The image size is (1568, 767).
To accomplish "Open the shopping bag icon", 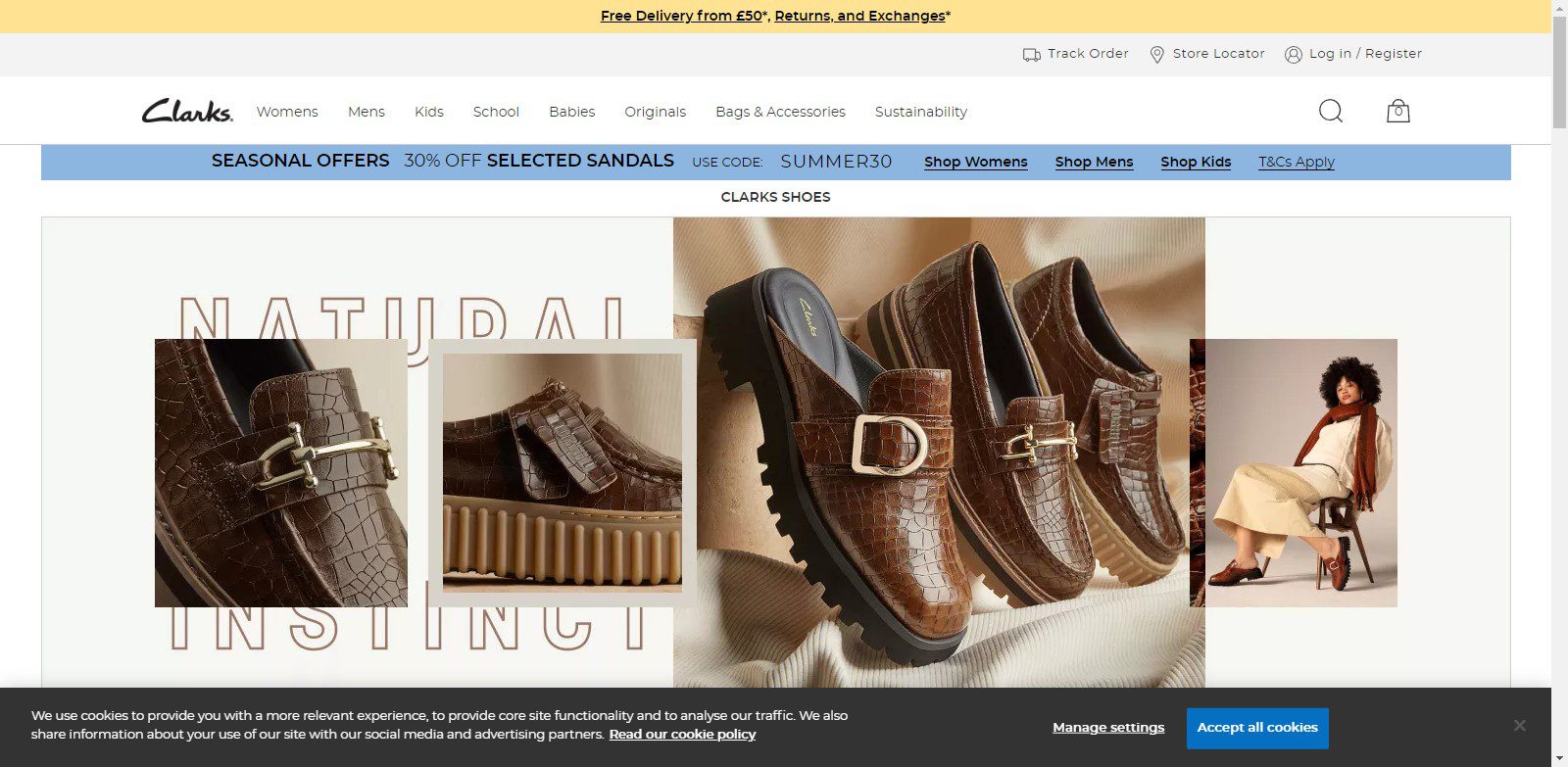I will coord(1397,111).
